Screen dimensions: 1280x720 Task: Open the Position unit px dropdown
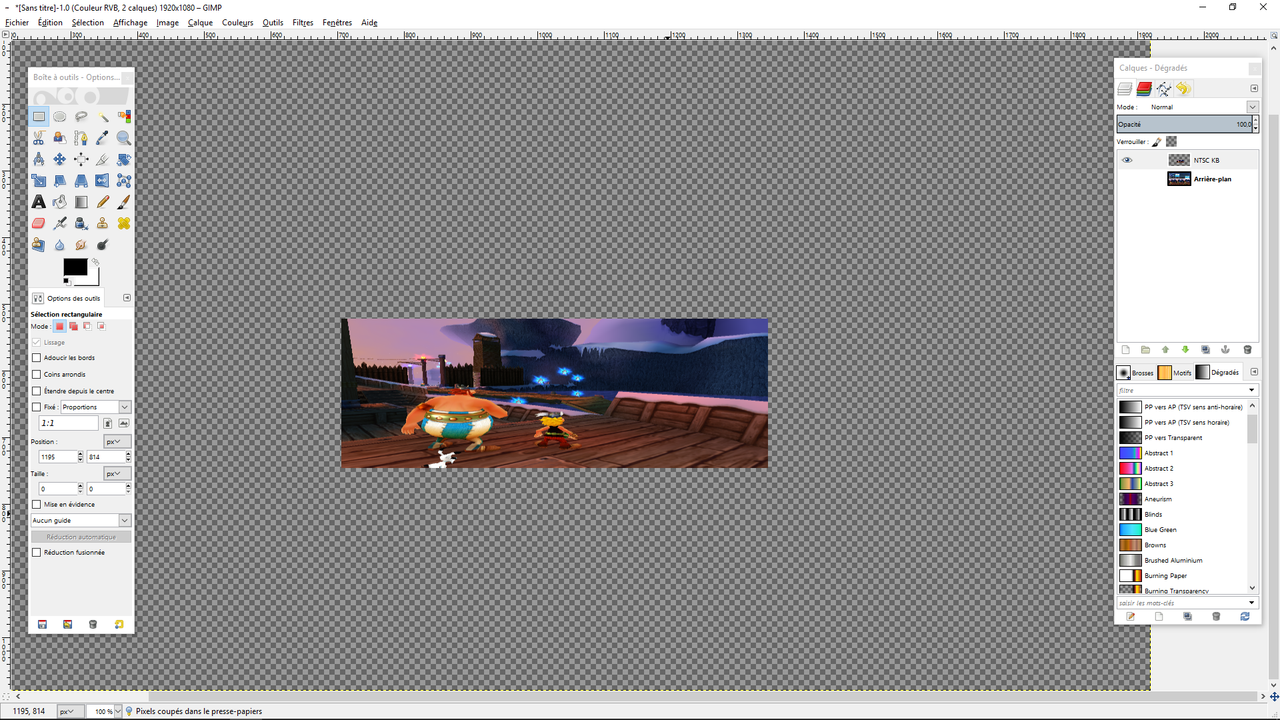click(x=117, y=441)
